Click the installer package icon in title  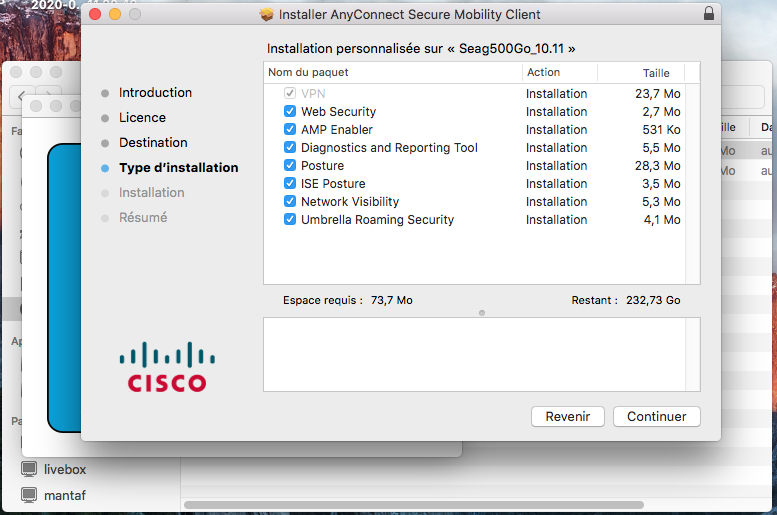tap(267, 14)
